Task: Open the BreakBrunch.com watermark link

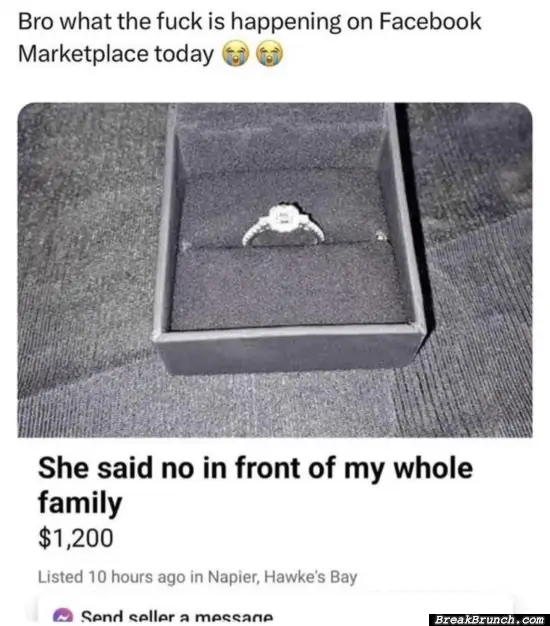Action: coord(490,620)
